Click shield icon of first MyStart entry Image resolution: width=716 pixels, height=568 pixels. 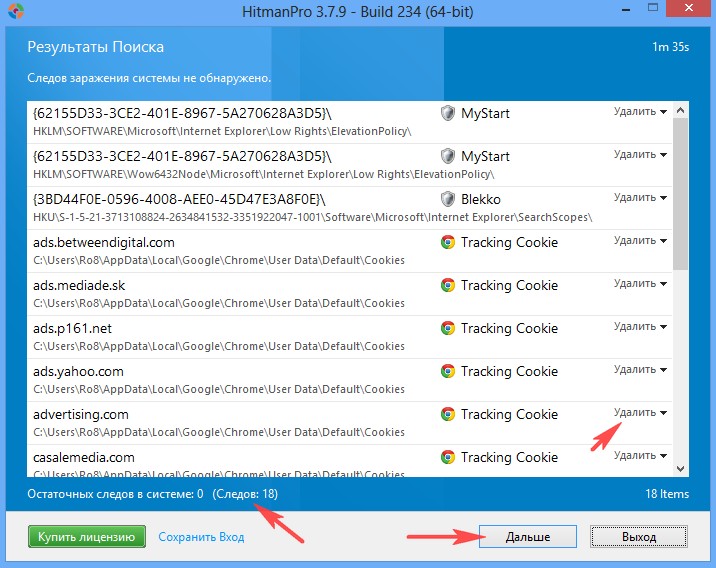click(x=448, y=113)
